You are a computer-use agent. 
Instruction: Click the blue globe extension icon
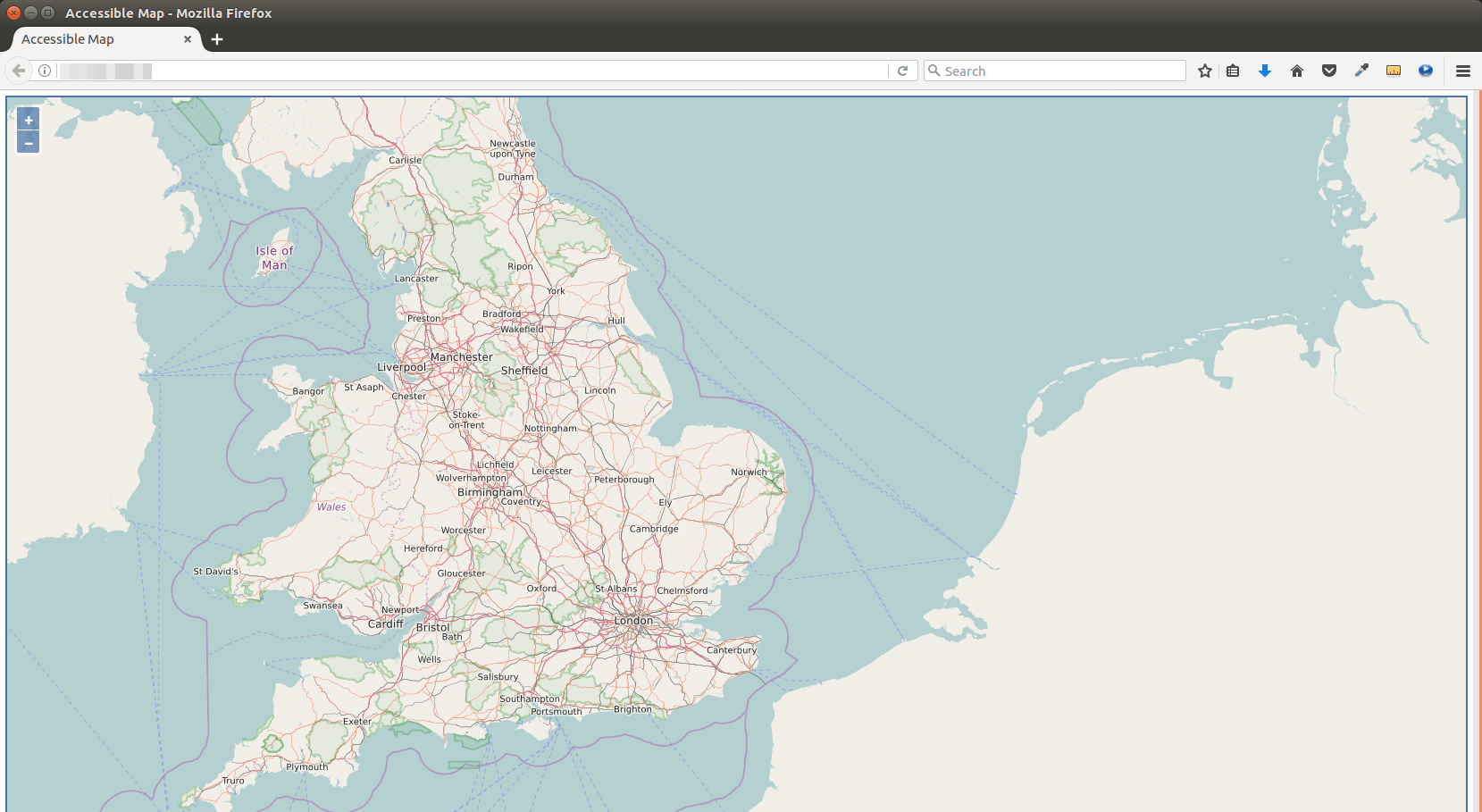(x=1426, y=71)
